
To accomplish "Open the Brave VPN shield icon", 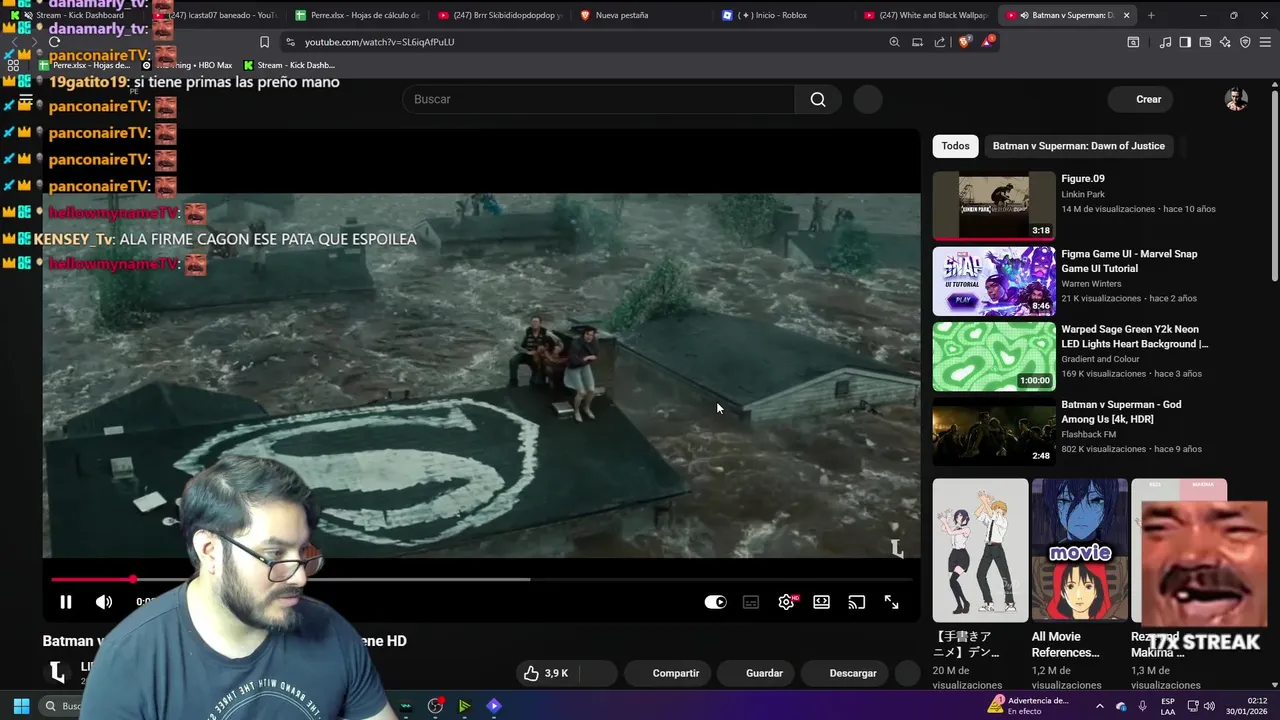I will (x=1245, y=42).
